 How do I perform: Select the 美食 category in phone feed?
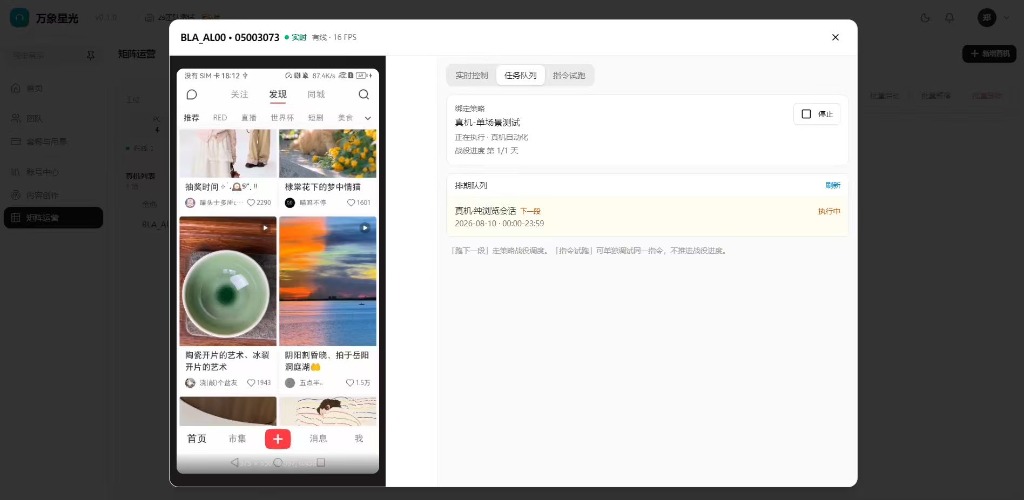point(345,118)
